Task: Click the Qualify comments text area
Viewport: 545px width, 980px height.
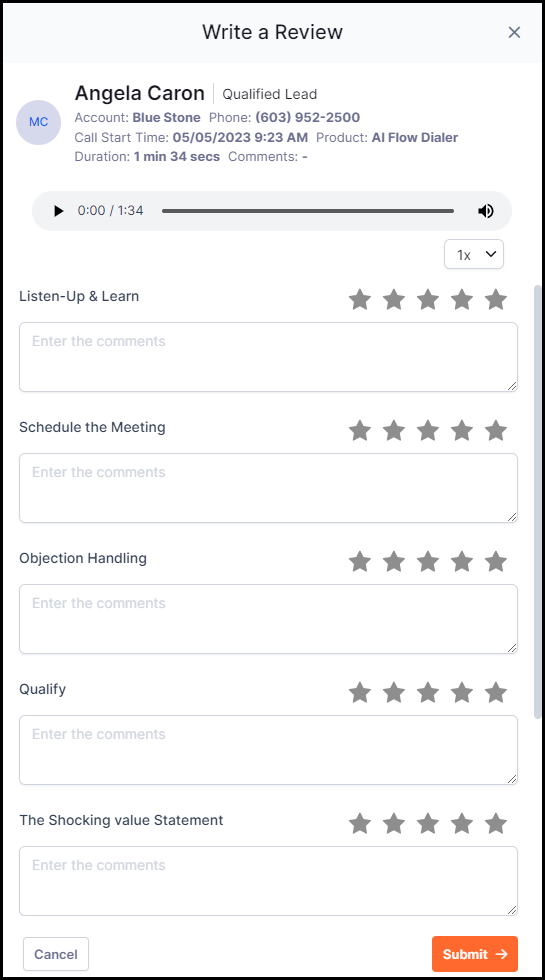Action: tap(268, 750)
